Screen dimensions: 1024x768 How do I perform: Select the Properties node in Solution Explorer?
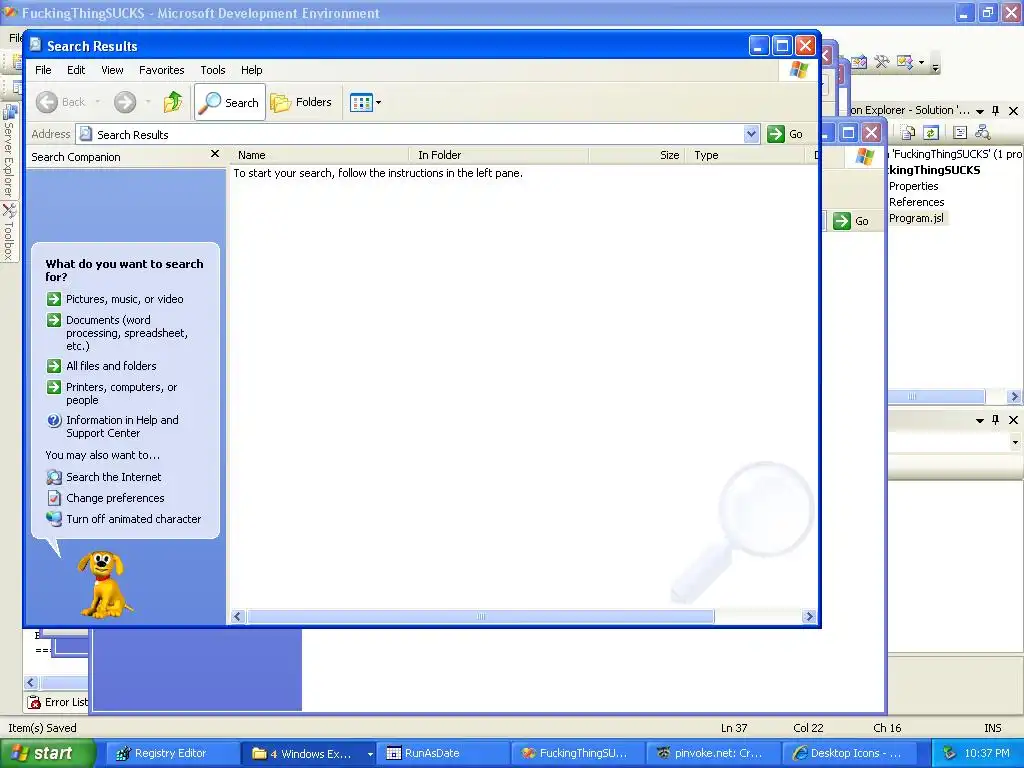click(x=914, y=186)
